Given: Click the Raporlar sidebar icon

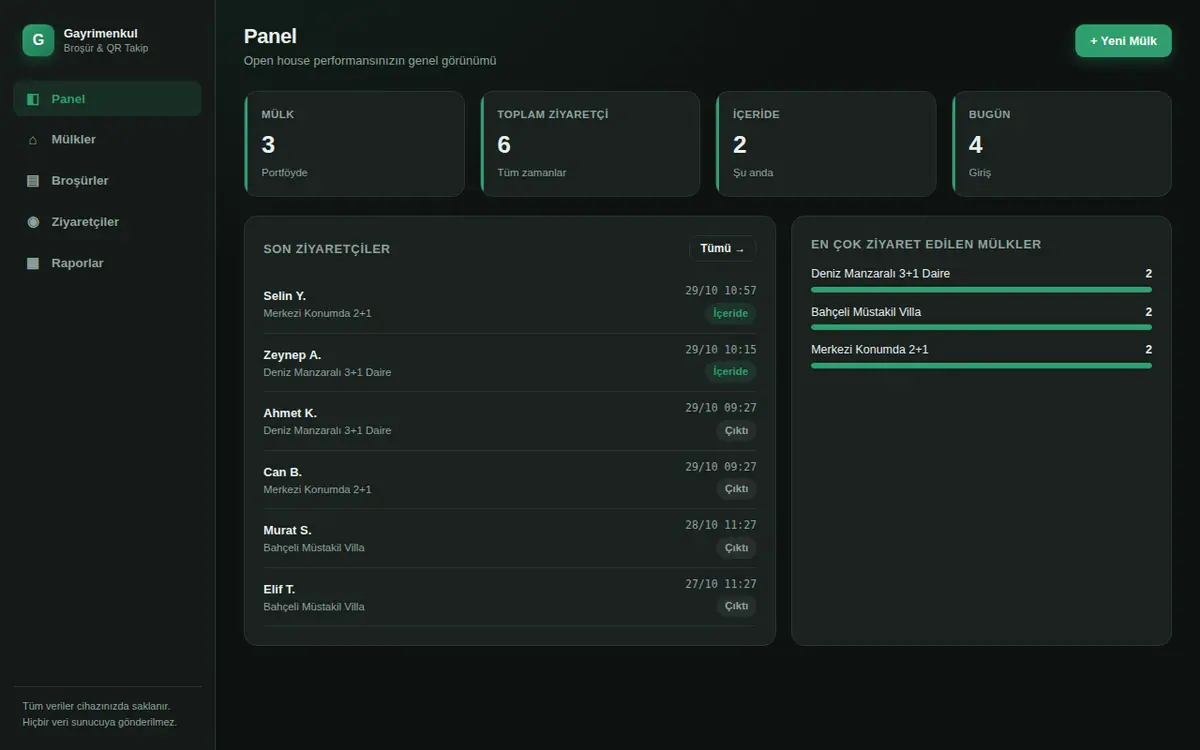Looking at the screenshot, I should click(33, 263).
